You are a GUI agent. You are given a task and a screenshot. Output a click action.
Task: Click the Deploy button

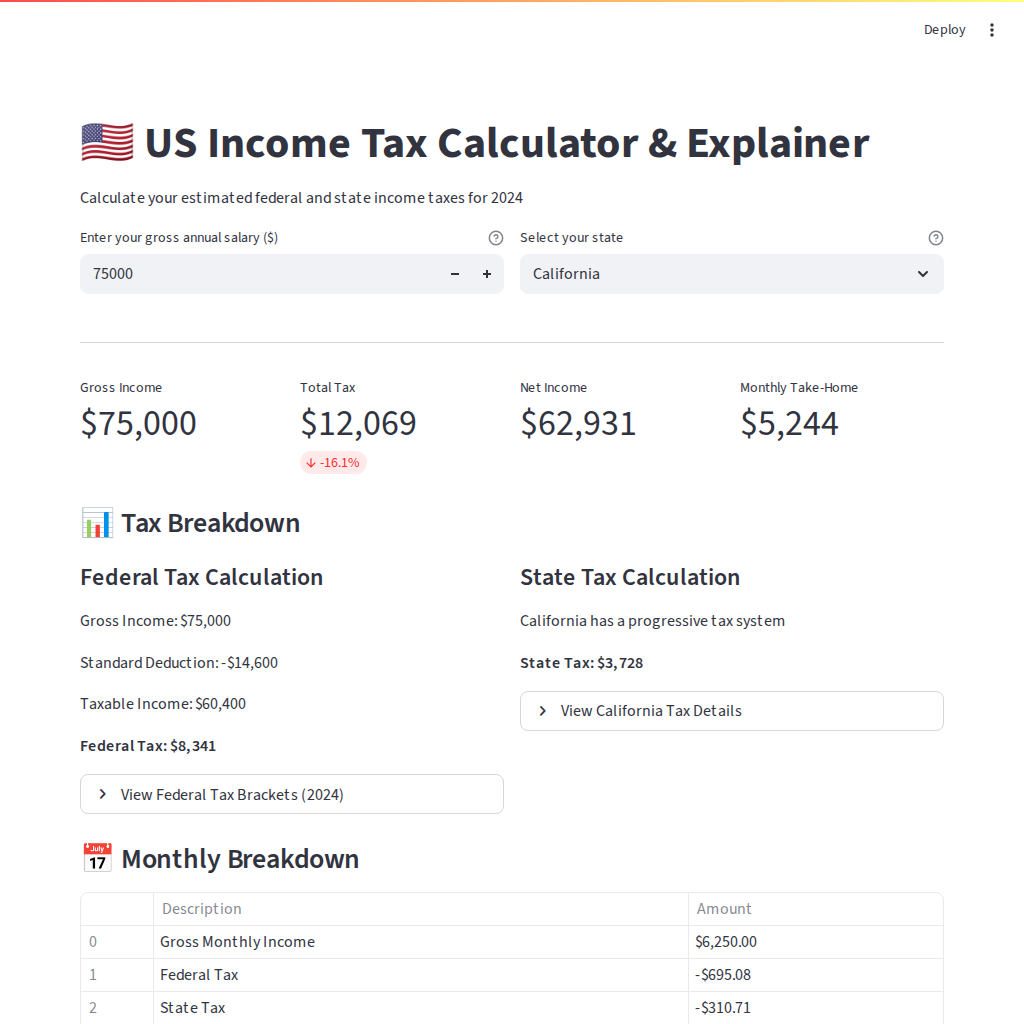[944, 30]
